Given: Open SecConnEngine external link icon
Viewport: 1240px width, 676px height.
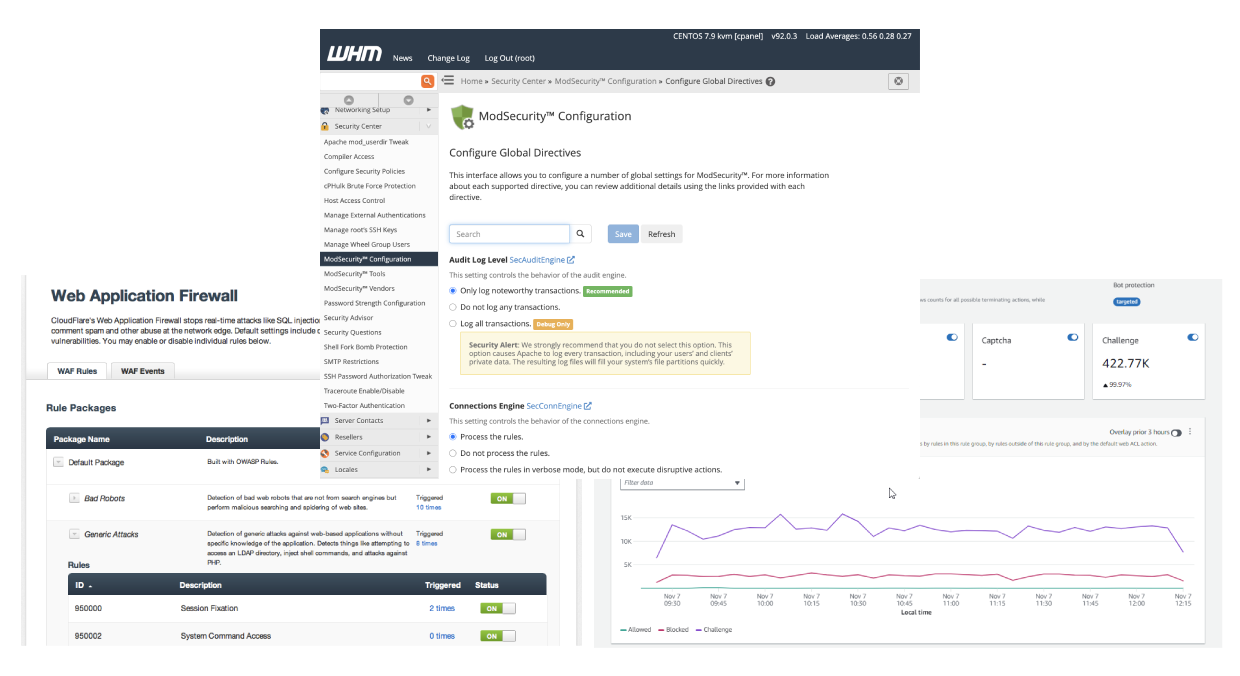Looking at the screenshot, I should pyautogui.click(x=588, y=406).
